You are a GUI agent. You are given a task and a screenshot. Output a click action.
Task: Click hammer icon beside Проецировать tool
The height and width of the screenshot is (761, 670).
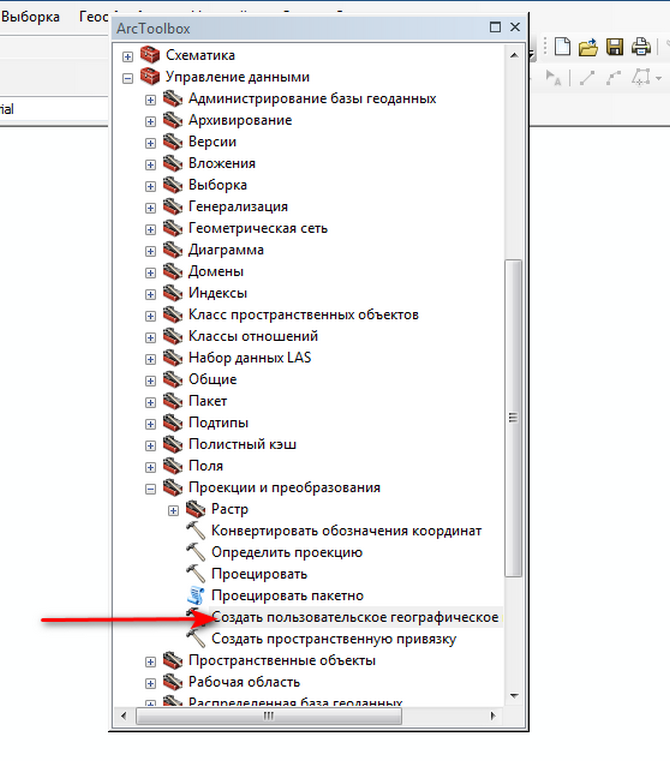click(196, 574)
